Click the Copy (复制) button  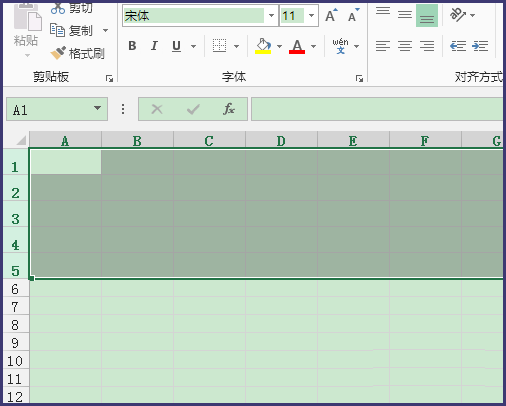71,31
